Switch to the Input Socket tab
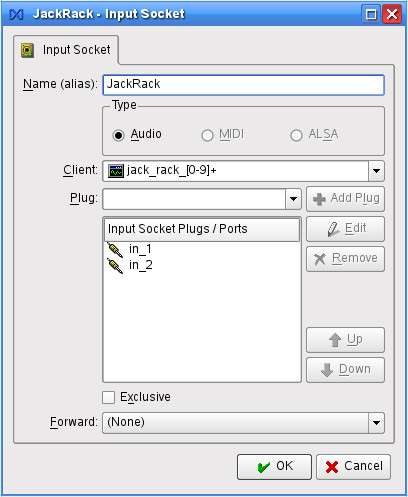 [66, 50]
